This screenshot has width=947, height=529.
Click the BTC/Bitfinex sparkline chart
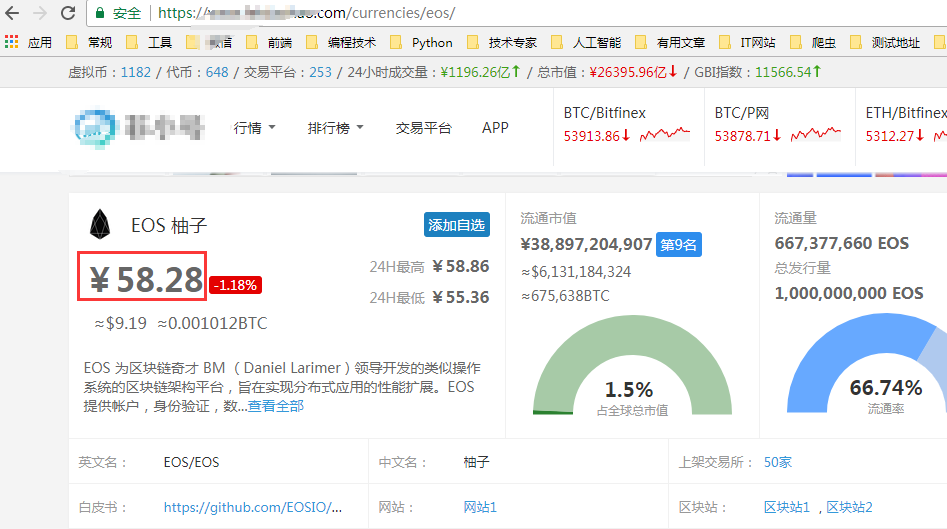[664, 134]
